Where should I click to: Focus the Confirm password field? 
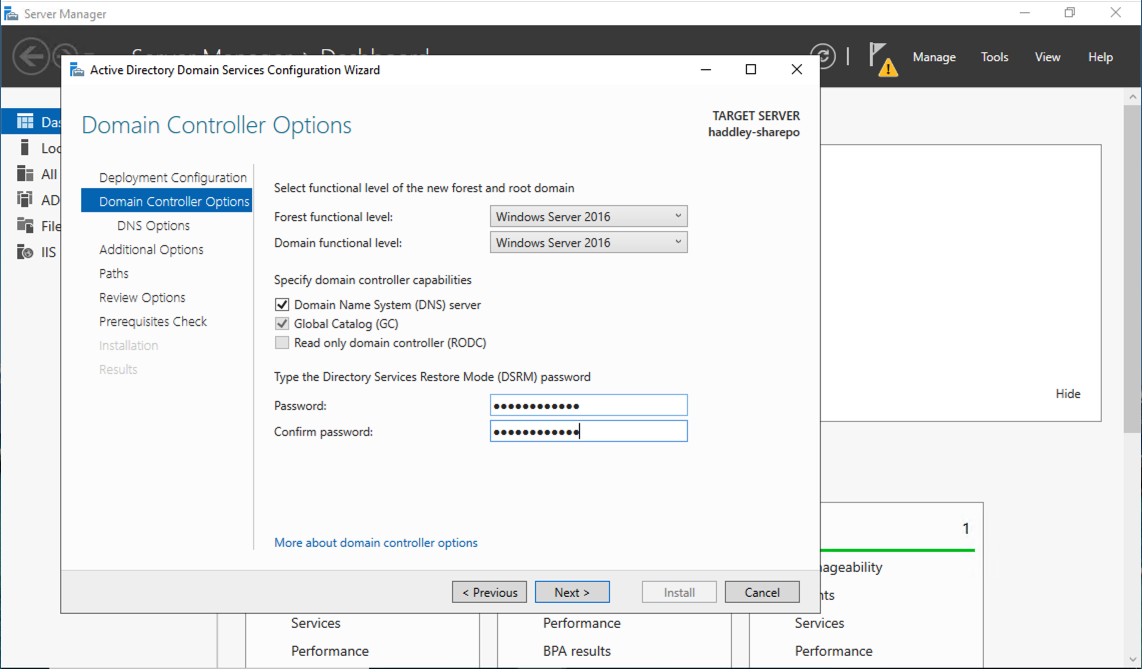[588, 432]
